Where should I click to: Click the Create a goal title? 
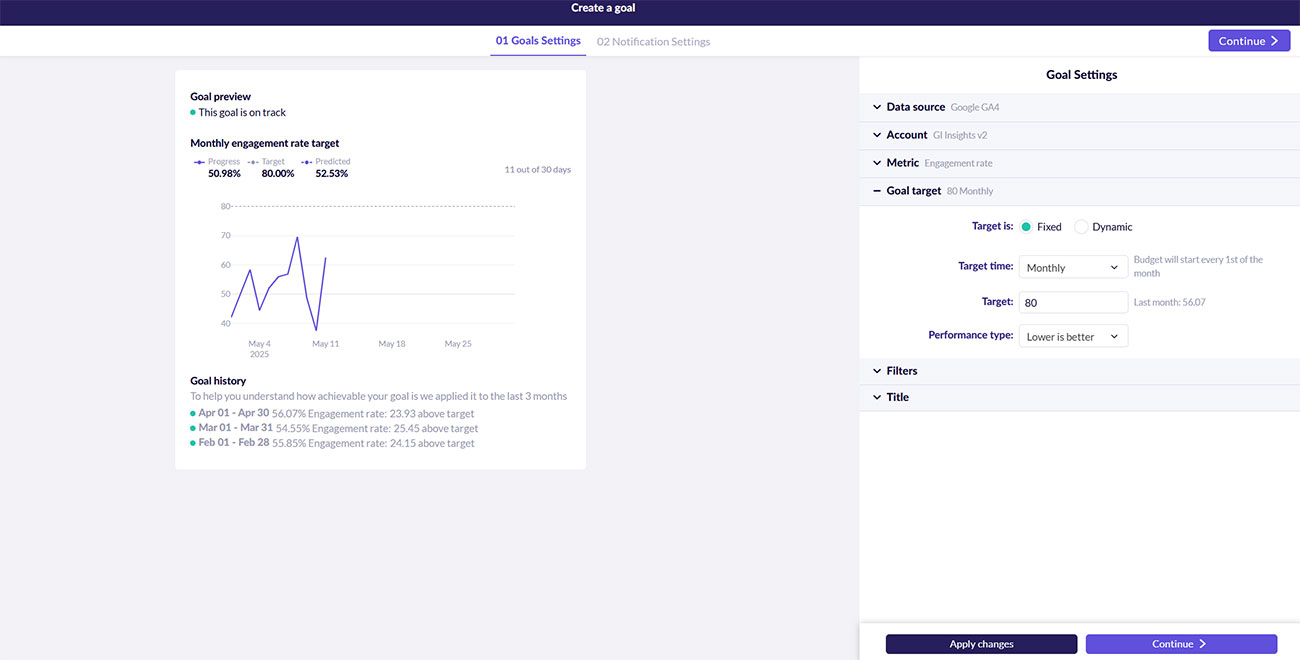pos(603,8)
